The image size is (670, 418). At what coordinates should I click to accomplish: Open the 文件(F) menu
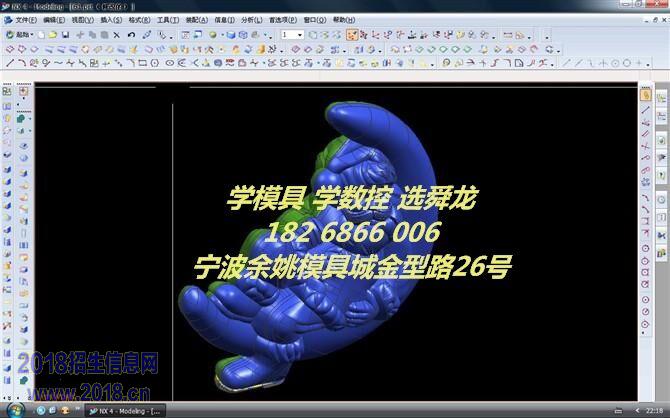(x=25, y=20)
